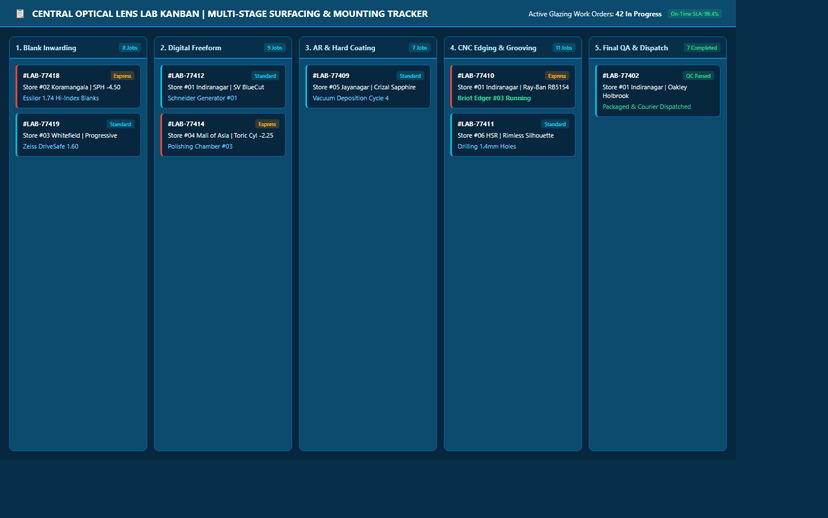Click the AR & Hard Coating column header
The image size is (828, 518).
340,48
